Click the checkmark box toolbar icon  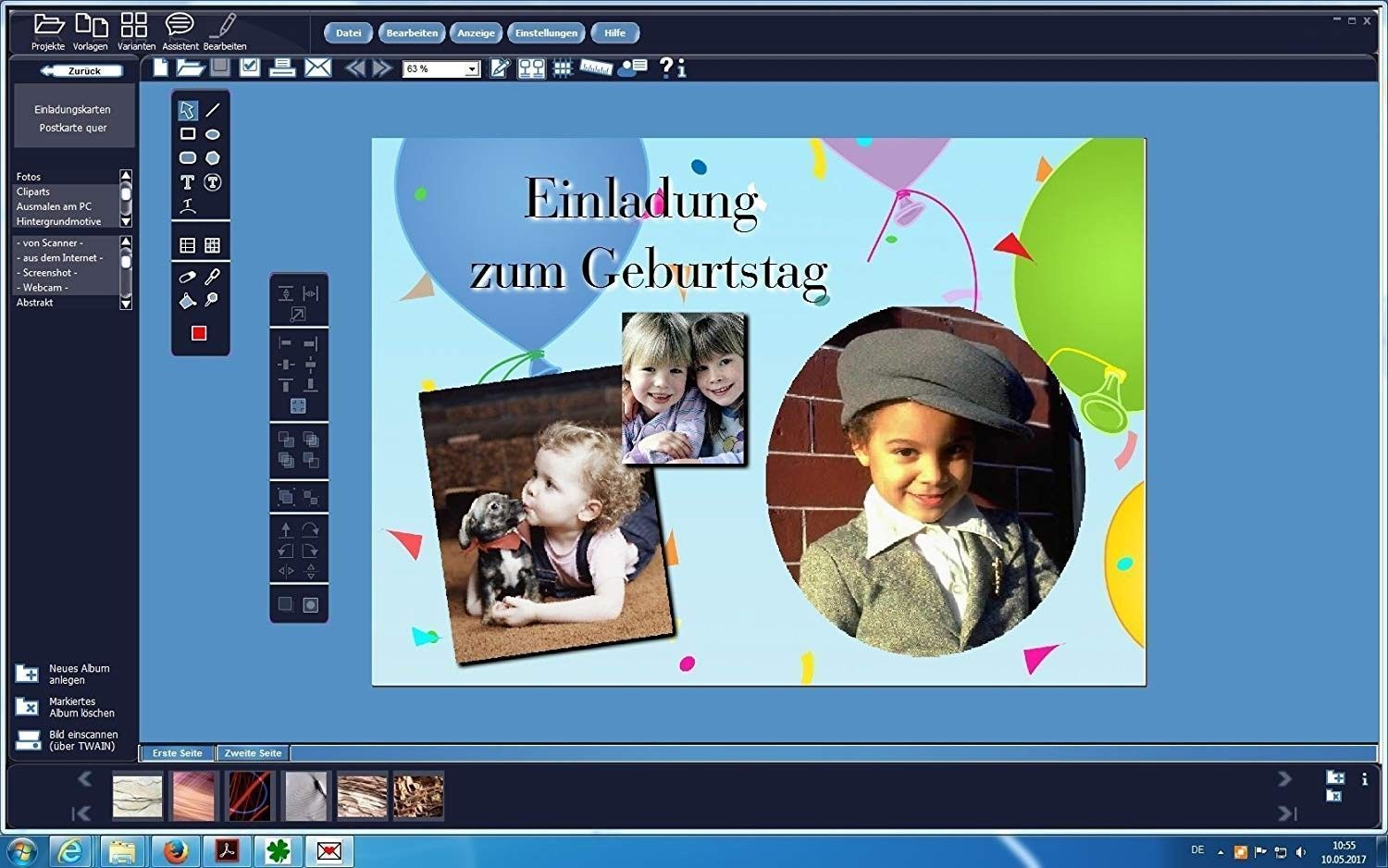pyautogui.click(x=249, y=67)
